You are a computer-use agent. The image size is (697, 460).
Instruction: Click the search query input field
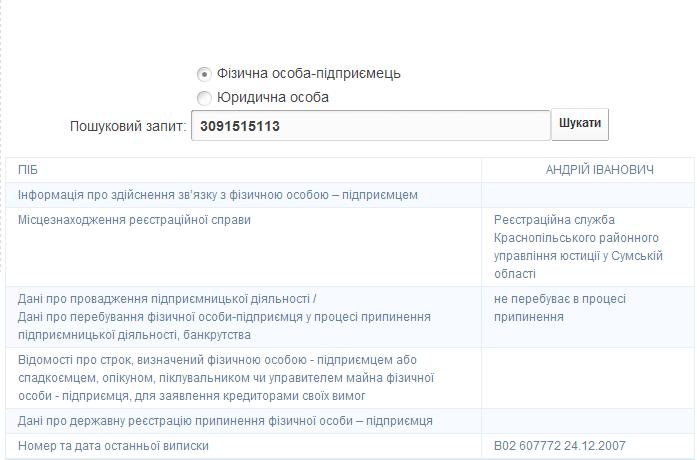tap(370, 126)
